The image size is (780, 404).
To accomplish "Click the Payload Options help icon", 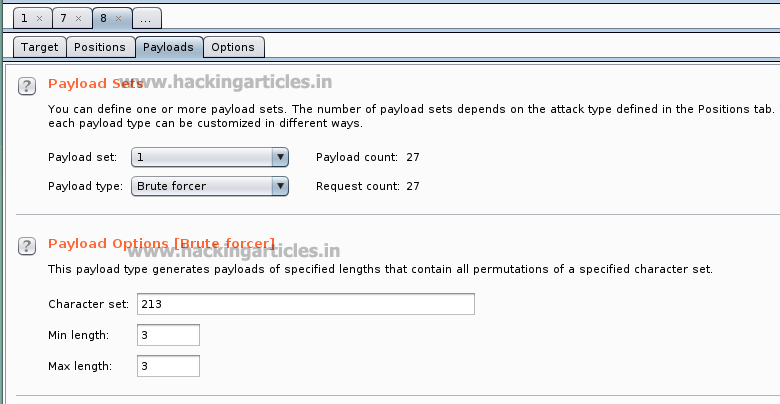I will [x=27, y=246].
